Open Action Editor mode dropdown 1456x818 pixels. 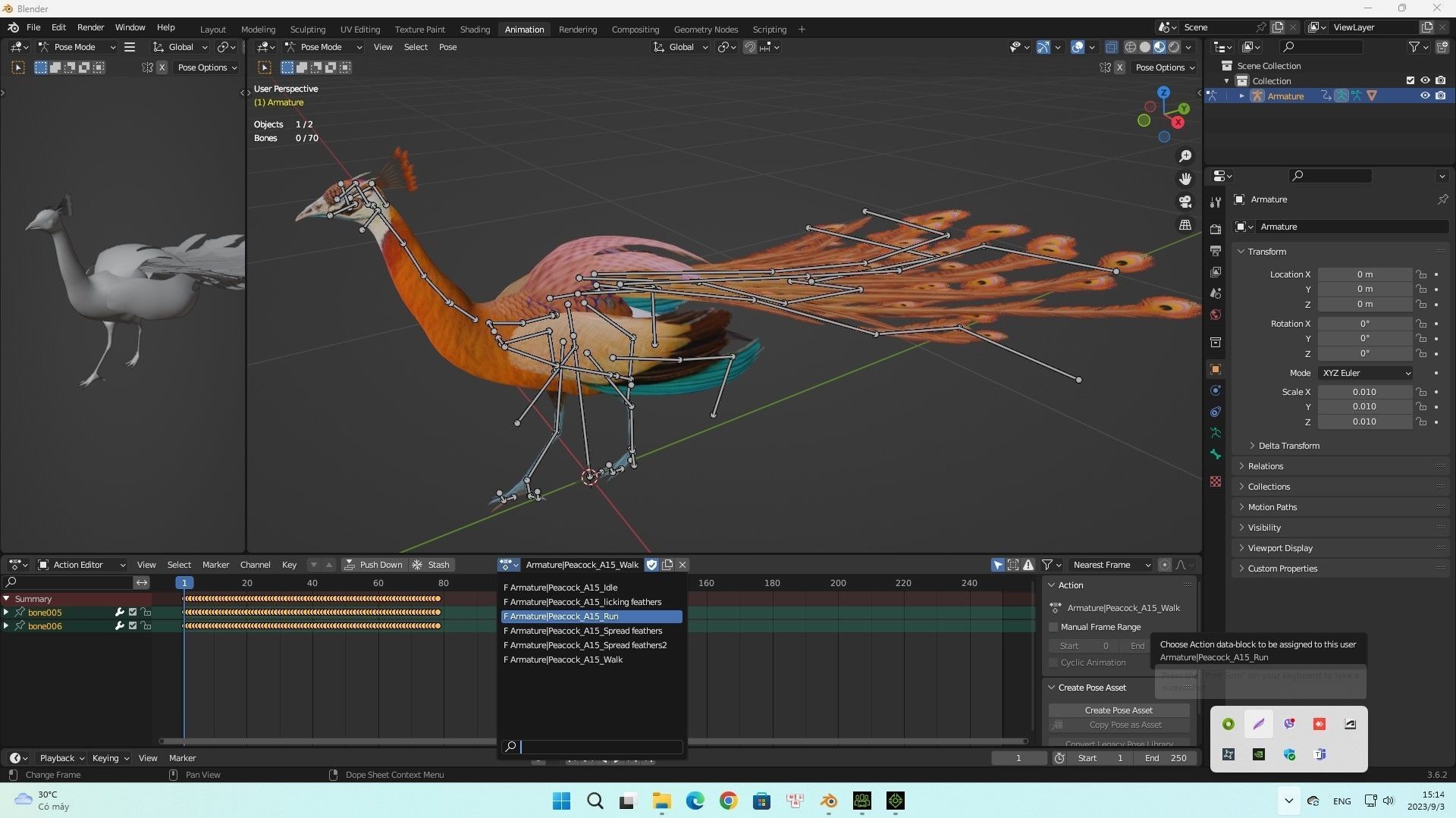(82, 565)
